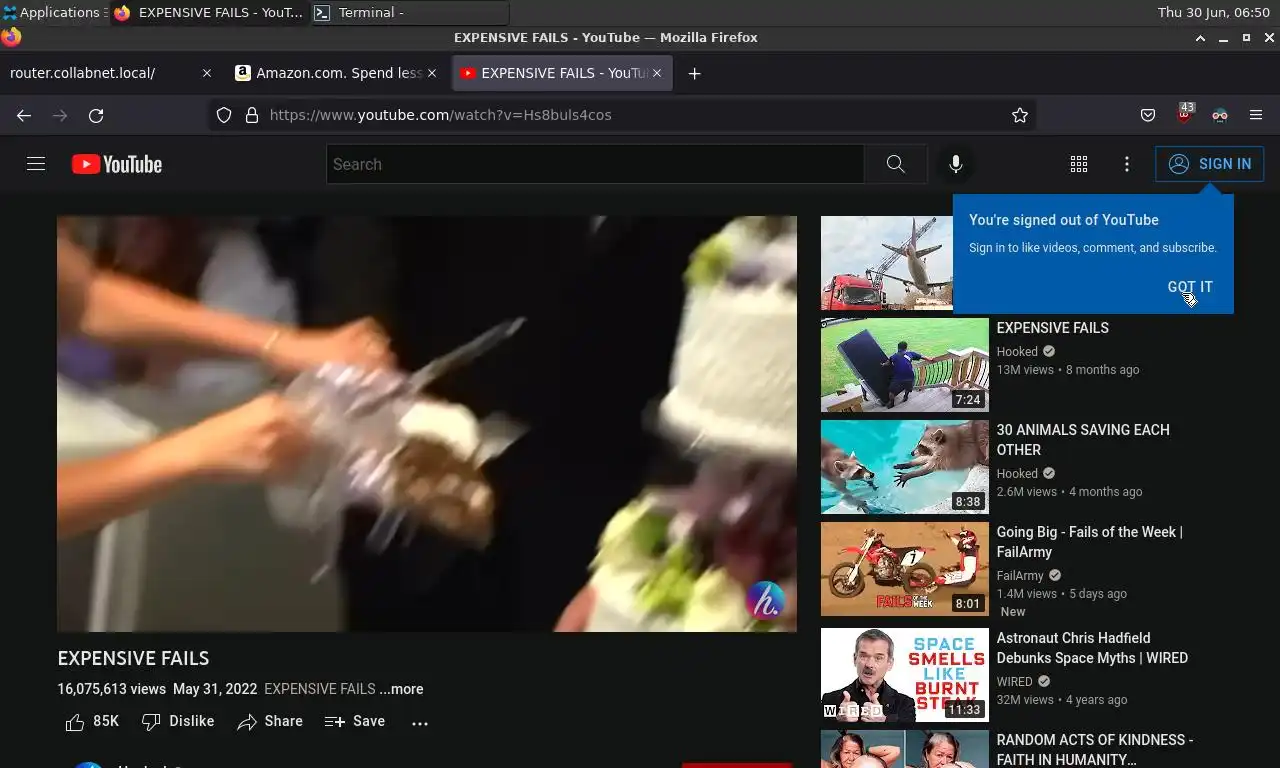
Task: Open WIRED channel name
Action: coord(1015,682)
